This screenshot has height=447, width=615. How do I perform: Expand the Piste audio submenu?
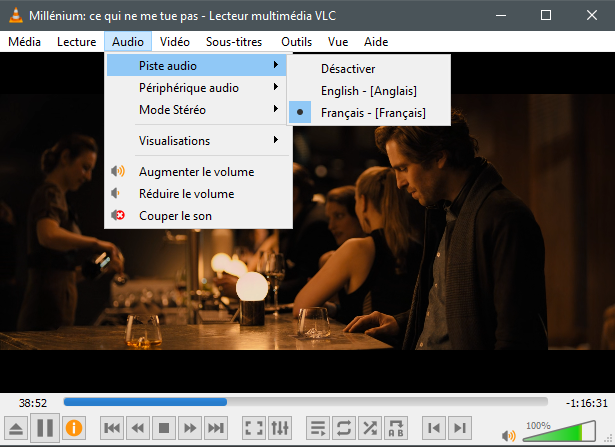pos(197,65)
